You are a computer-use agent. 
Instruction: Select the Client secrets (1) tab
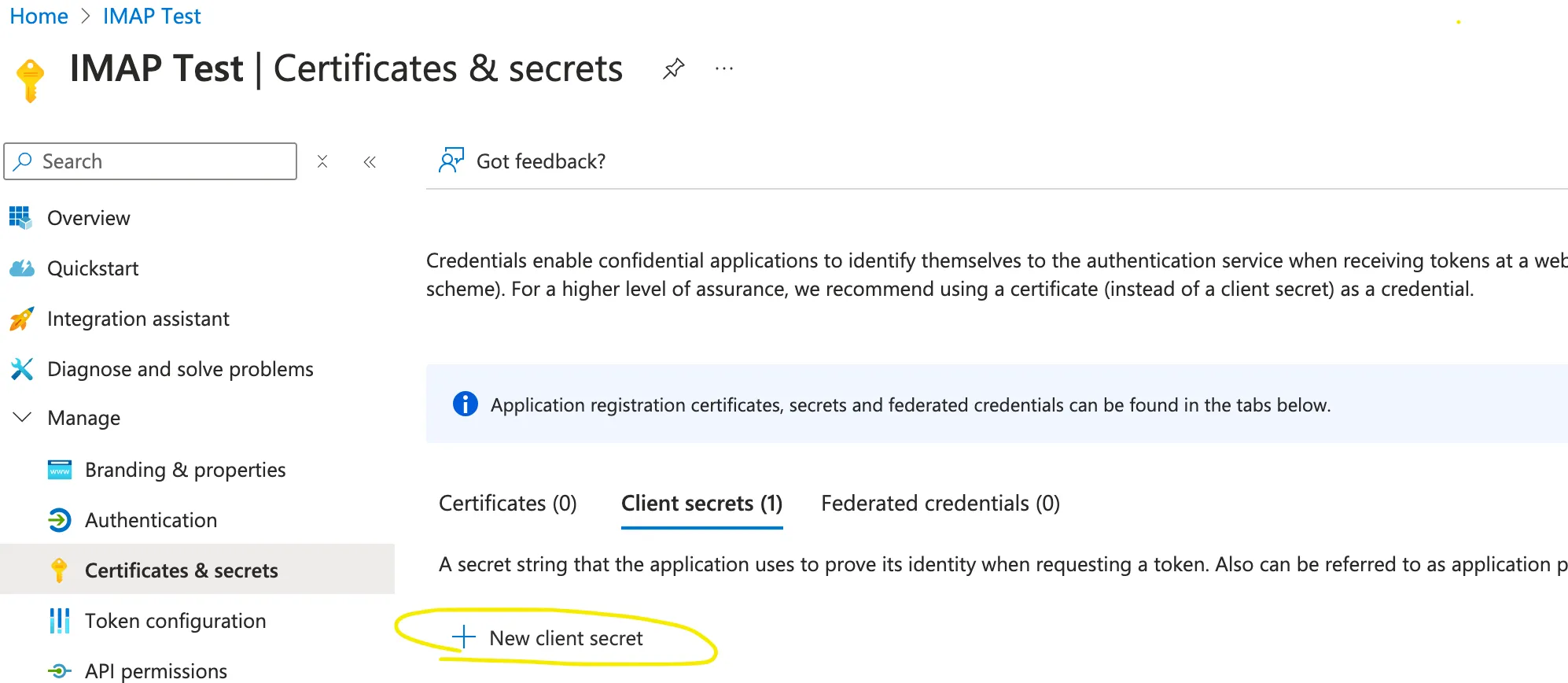[701, 504]
